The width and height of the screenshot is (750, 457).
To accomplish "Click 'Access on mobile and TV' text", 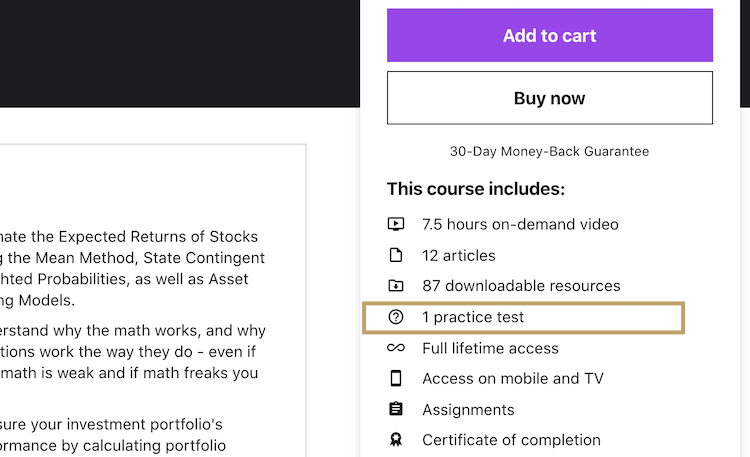I will [x=513, y=379].
